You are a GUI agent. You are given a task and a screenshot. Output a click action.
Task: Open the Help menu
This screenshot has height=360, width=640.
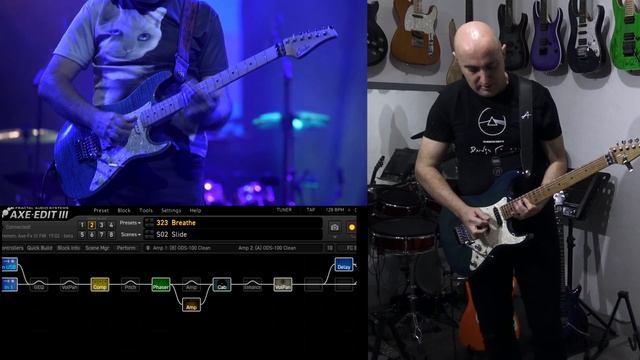(195, 211)
